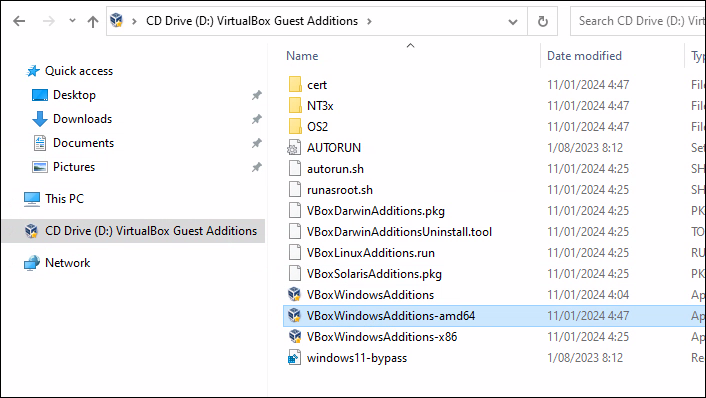706x398 pixels.
Task: Click the Network icon in sidebar
Action: click(x=32, y=263)
